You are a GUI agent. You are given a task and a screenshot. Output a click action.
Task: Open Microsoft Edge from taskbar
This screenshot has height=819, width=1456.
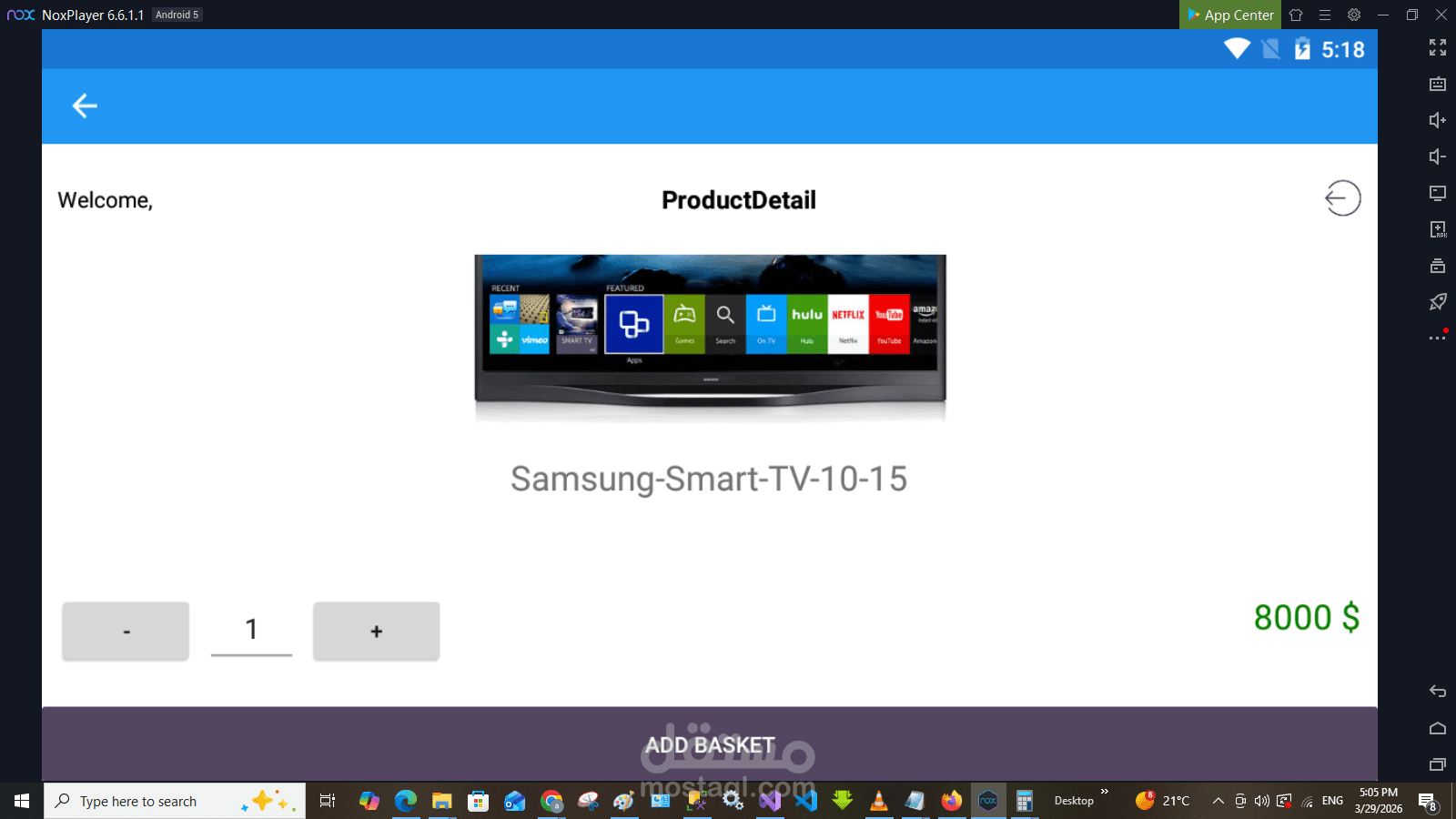pos(405,801)
